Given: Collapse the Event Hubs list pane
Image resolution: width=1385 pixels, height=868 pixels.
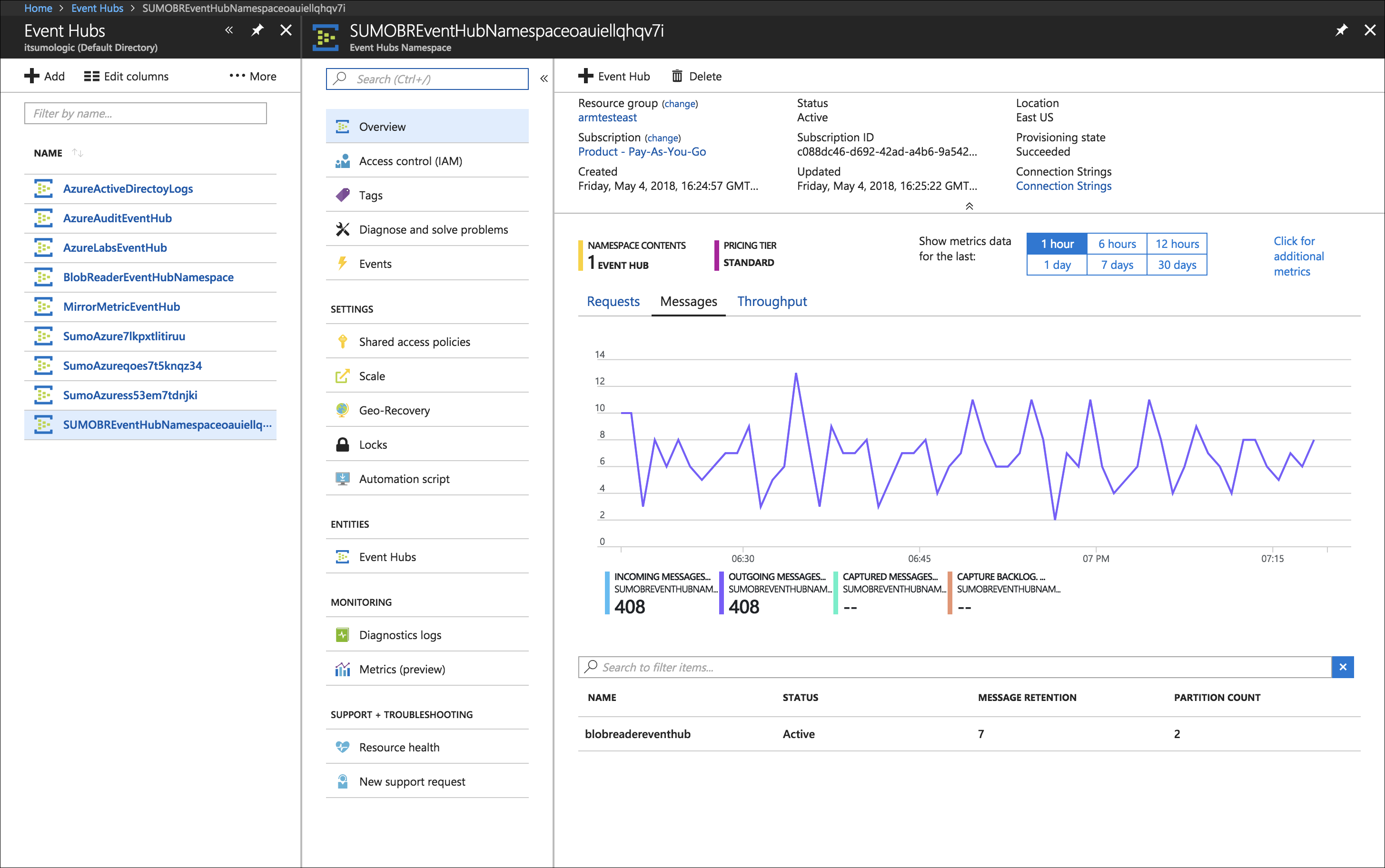Looking at the screenshot, I should point(228,30).
